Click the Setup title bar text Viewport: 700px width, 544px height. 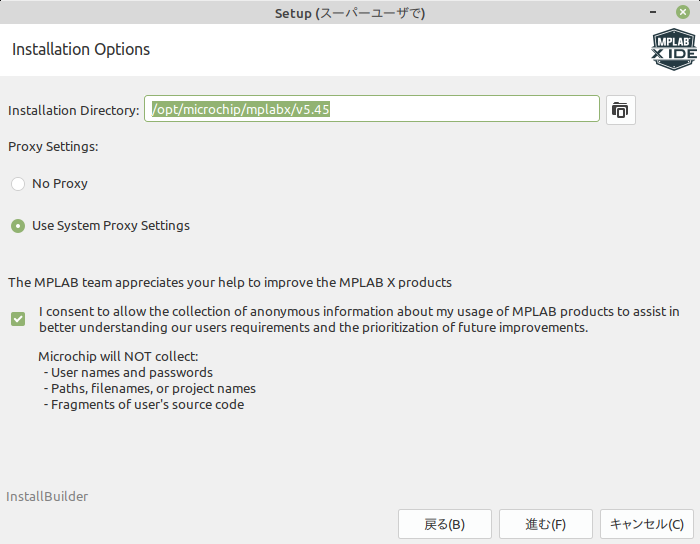click(350, 13)
